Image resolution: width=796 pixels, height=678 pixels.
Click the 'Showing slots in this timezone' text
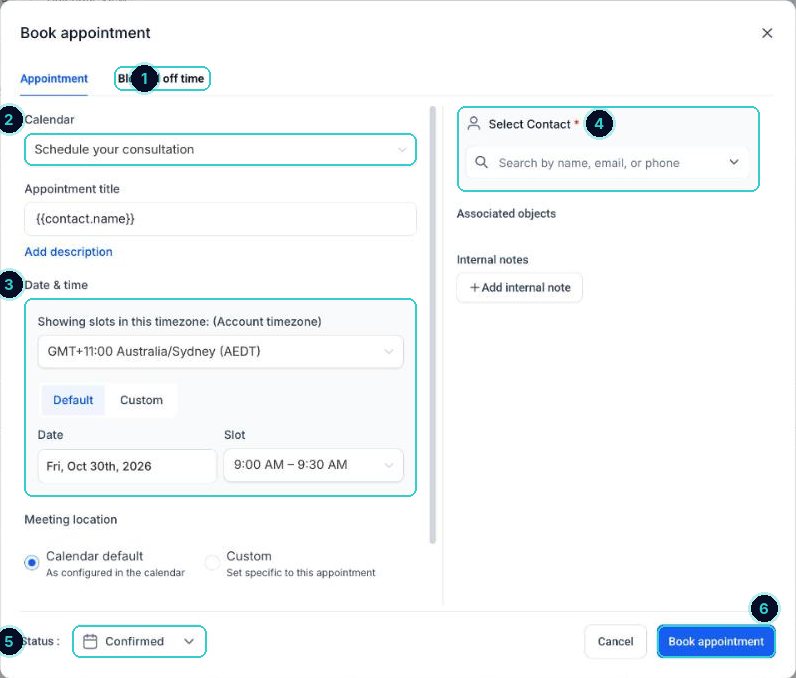(179, 322)
